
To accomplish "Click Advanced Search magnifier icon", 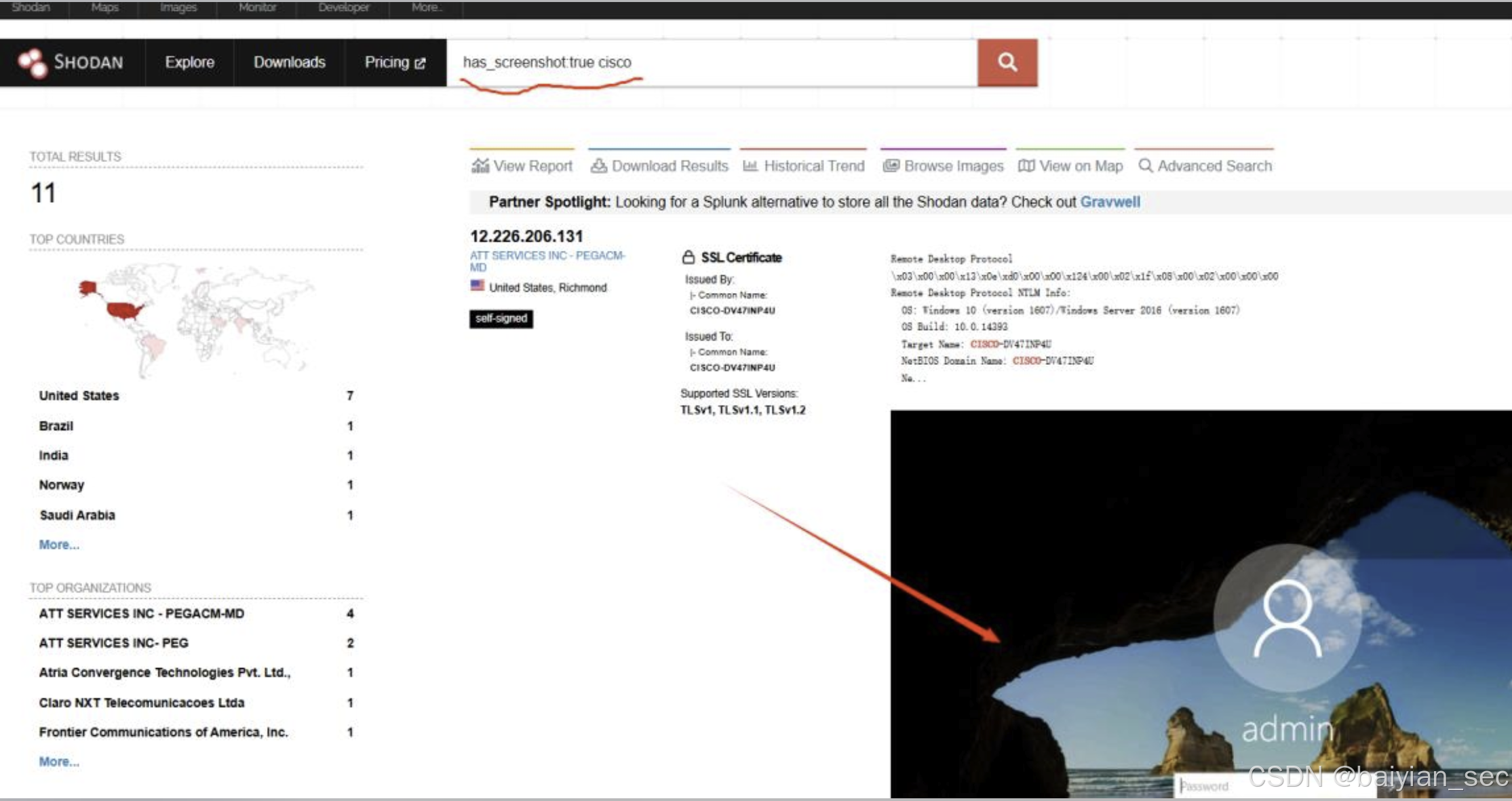I will [x=1145, y=165].
